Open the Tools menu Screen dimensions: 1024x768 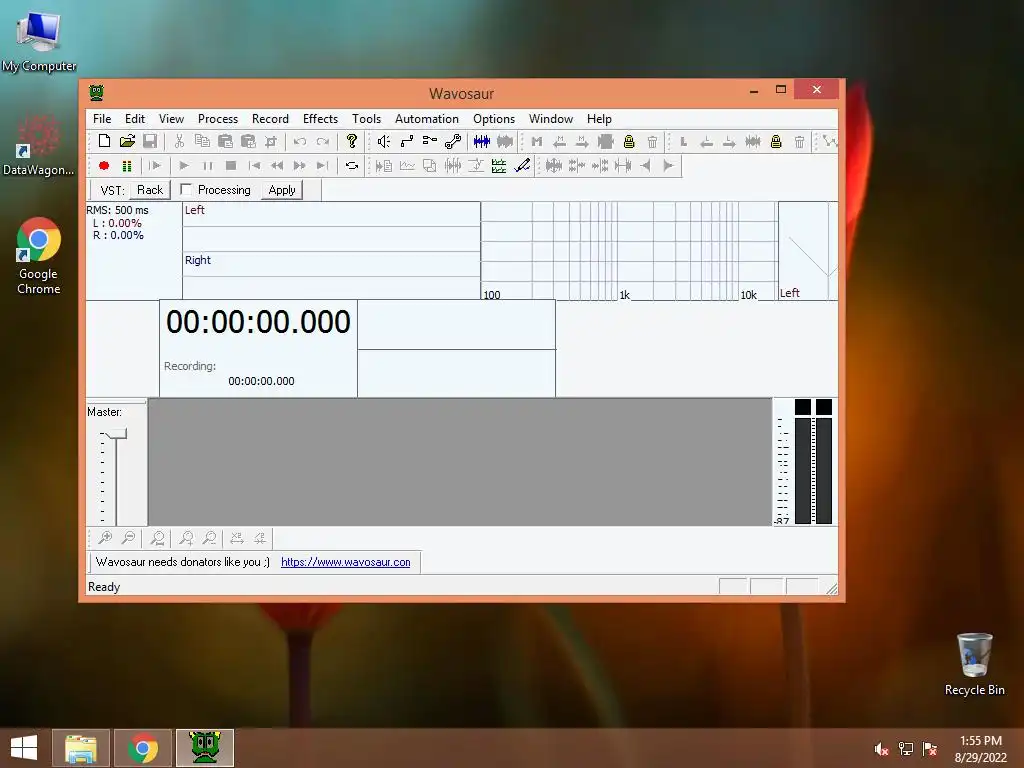tap(366, 119)
